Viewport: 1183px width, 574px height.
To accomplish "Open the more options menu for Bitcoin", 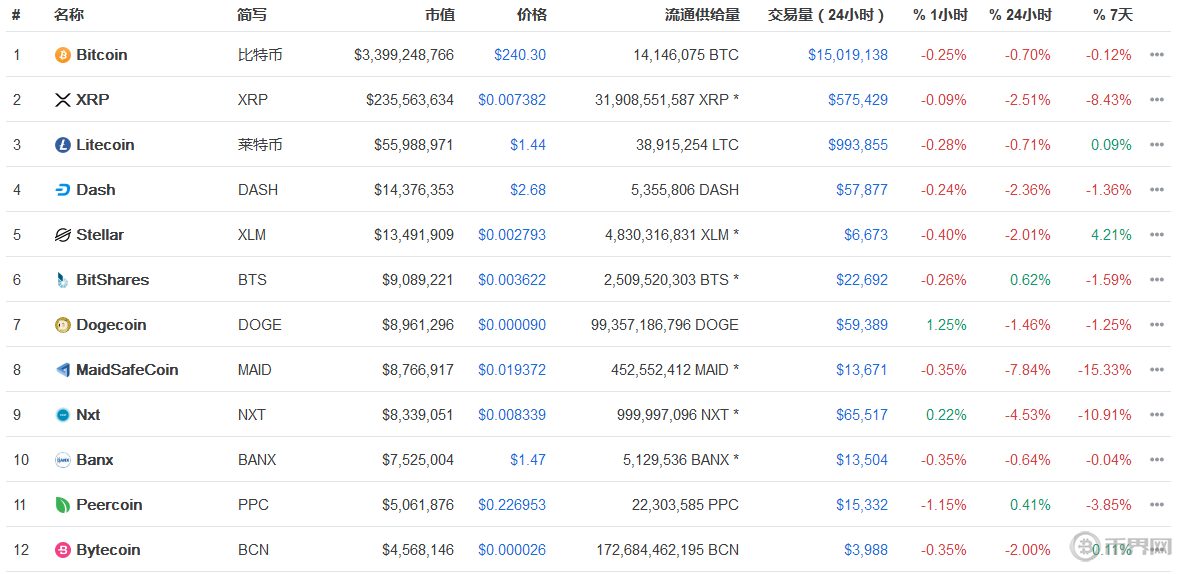I will [x=1157, y=55].
